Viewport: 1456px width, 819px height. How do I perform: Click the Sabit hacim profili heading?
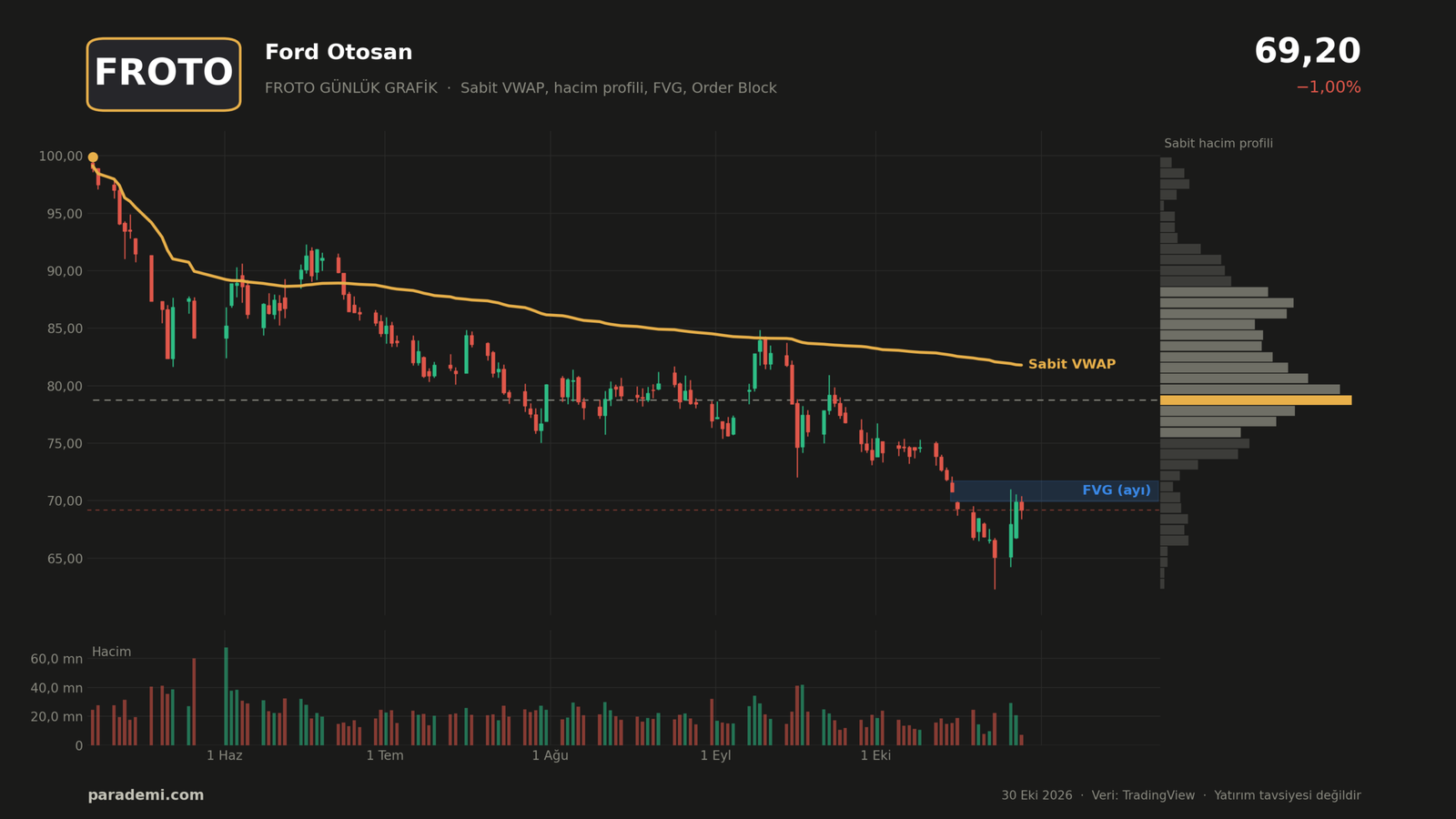1218,144
